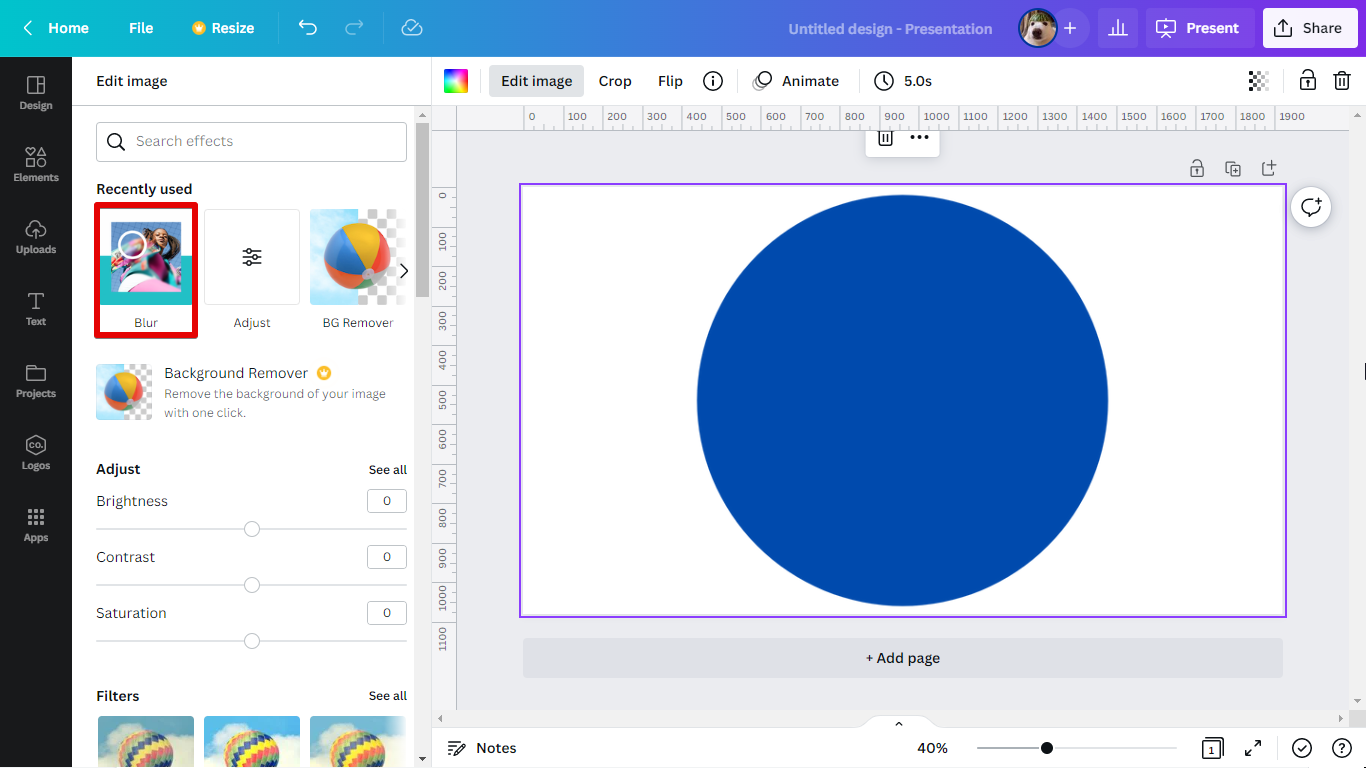The image size is (1366, 768).
Task: Open the Apps panel
Action: pyautogui.click(x=35, y=523)
